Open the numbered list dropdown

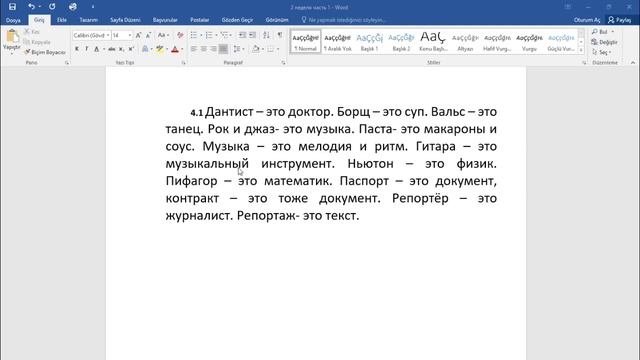click(x=216, y=36)
